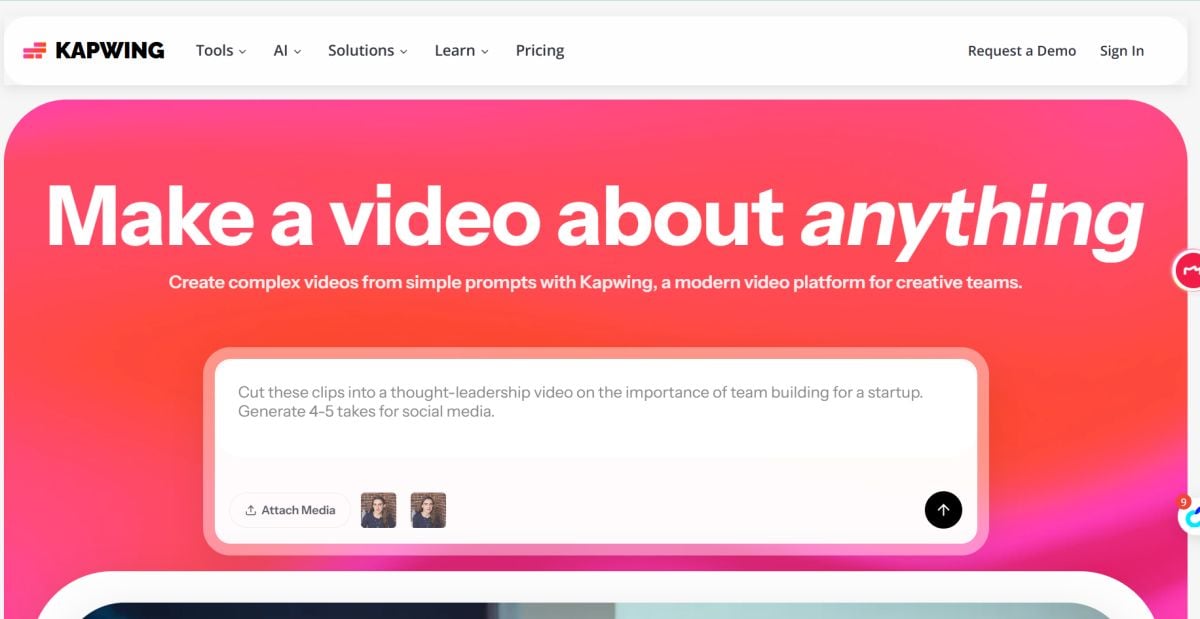Select the first attached headshot thumbnail
This screenshot has width=1200, height=619.
378,510
